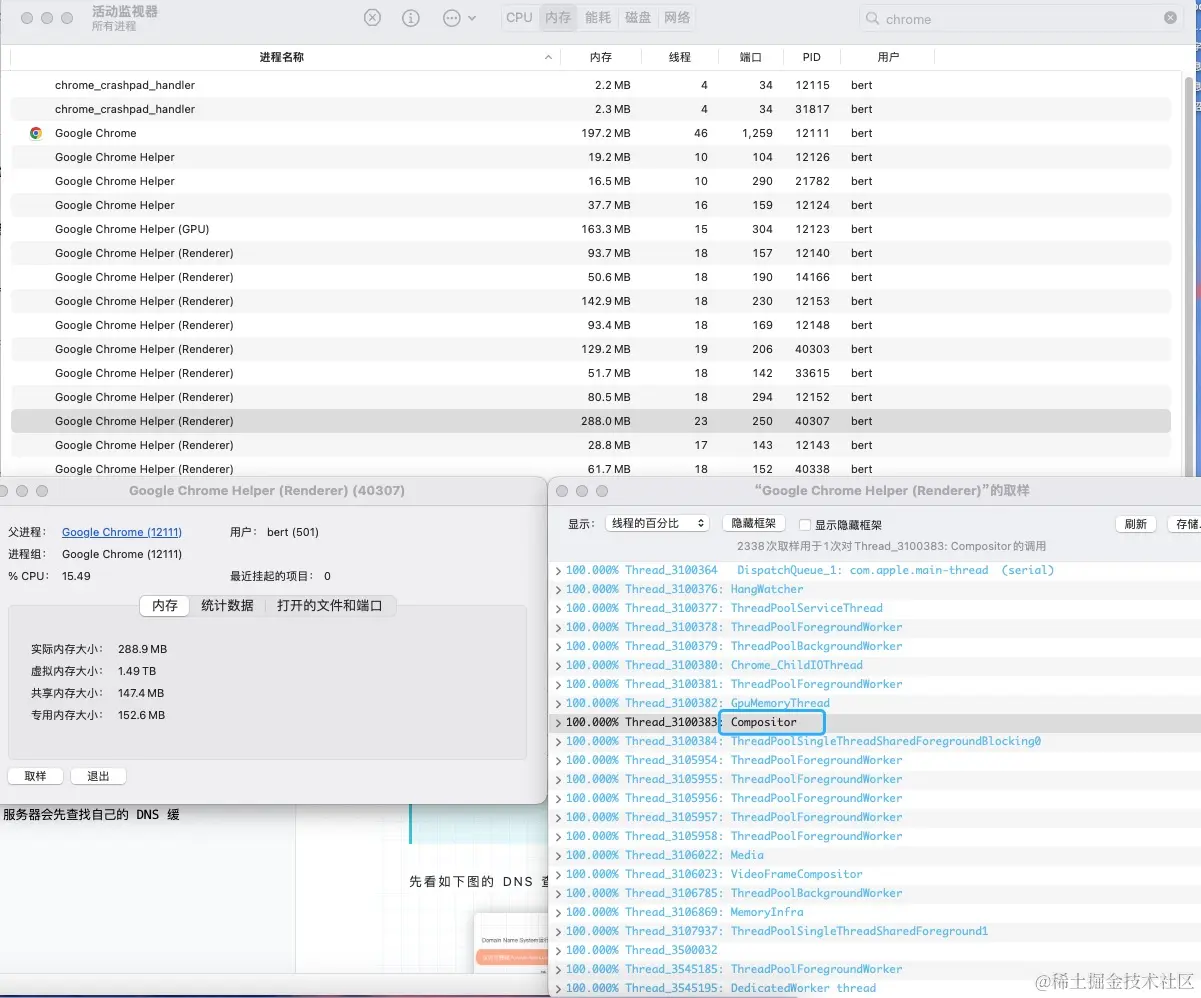This screenshot has width=1201, height=998.
Task: Select Renderer row with PID 40307
Action: point(590,421)
